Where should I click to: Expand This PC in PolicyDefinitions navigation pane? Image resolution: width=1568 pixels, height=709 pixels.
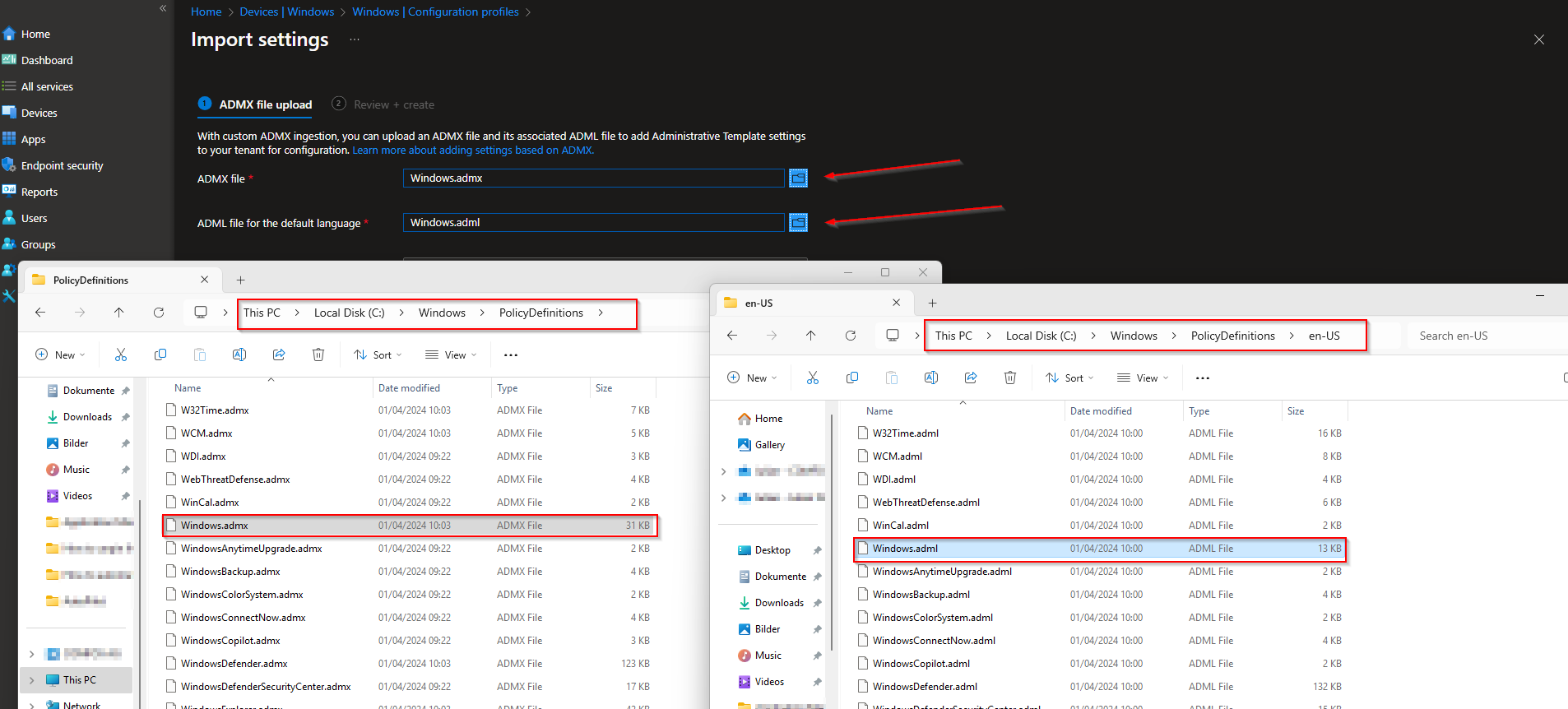pos(31,680)
